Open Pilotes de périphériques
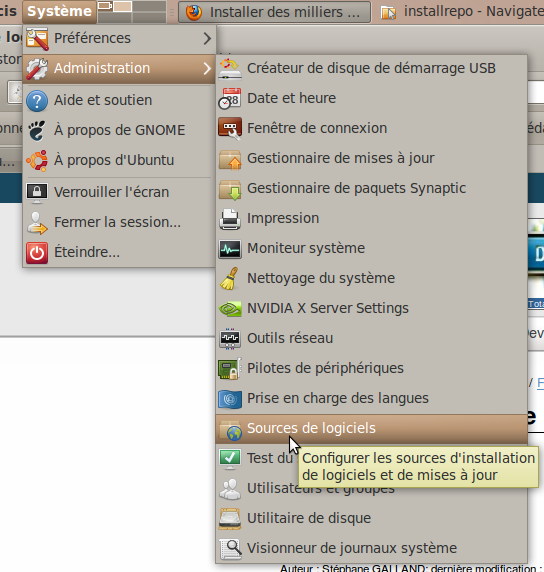Image resolution: width=544 pixels, height=572 pixels. 371,368
